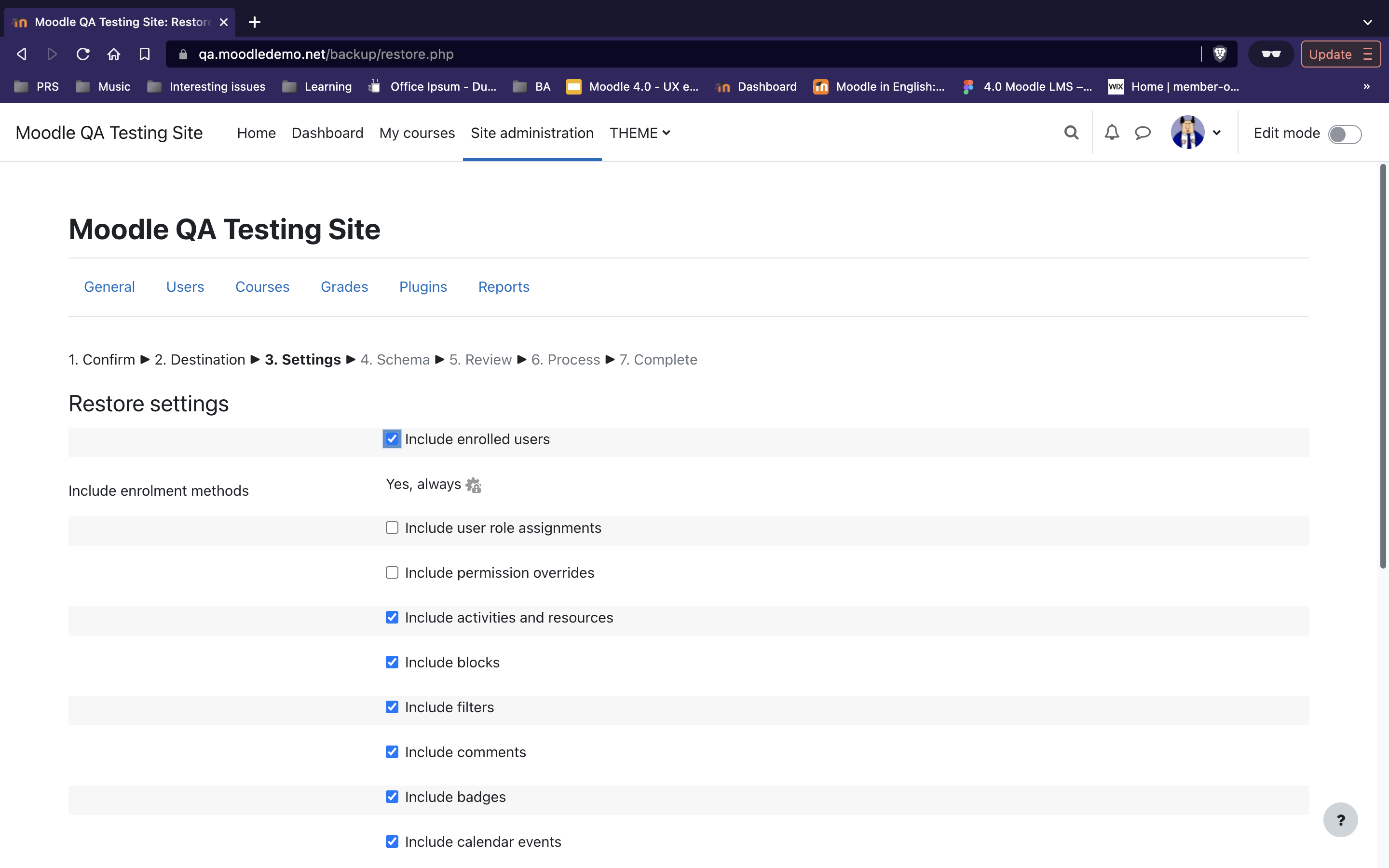Viewport: 1389px width, 868px height.
Task: Click the Update browser button
Action: pos(1340,54)
